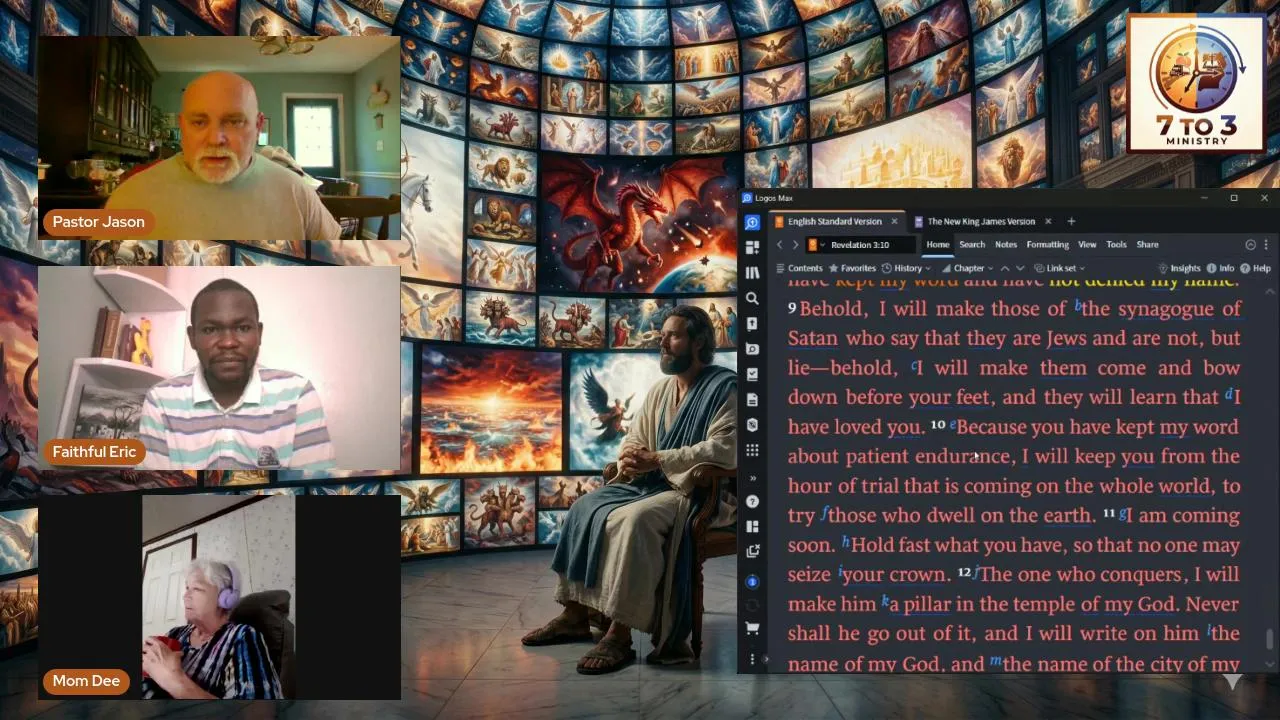Go to previous chapter with up arrow

point(1005,268)
